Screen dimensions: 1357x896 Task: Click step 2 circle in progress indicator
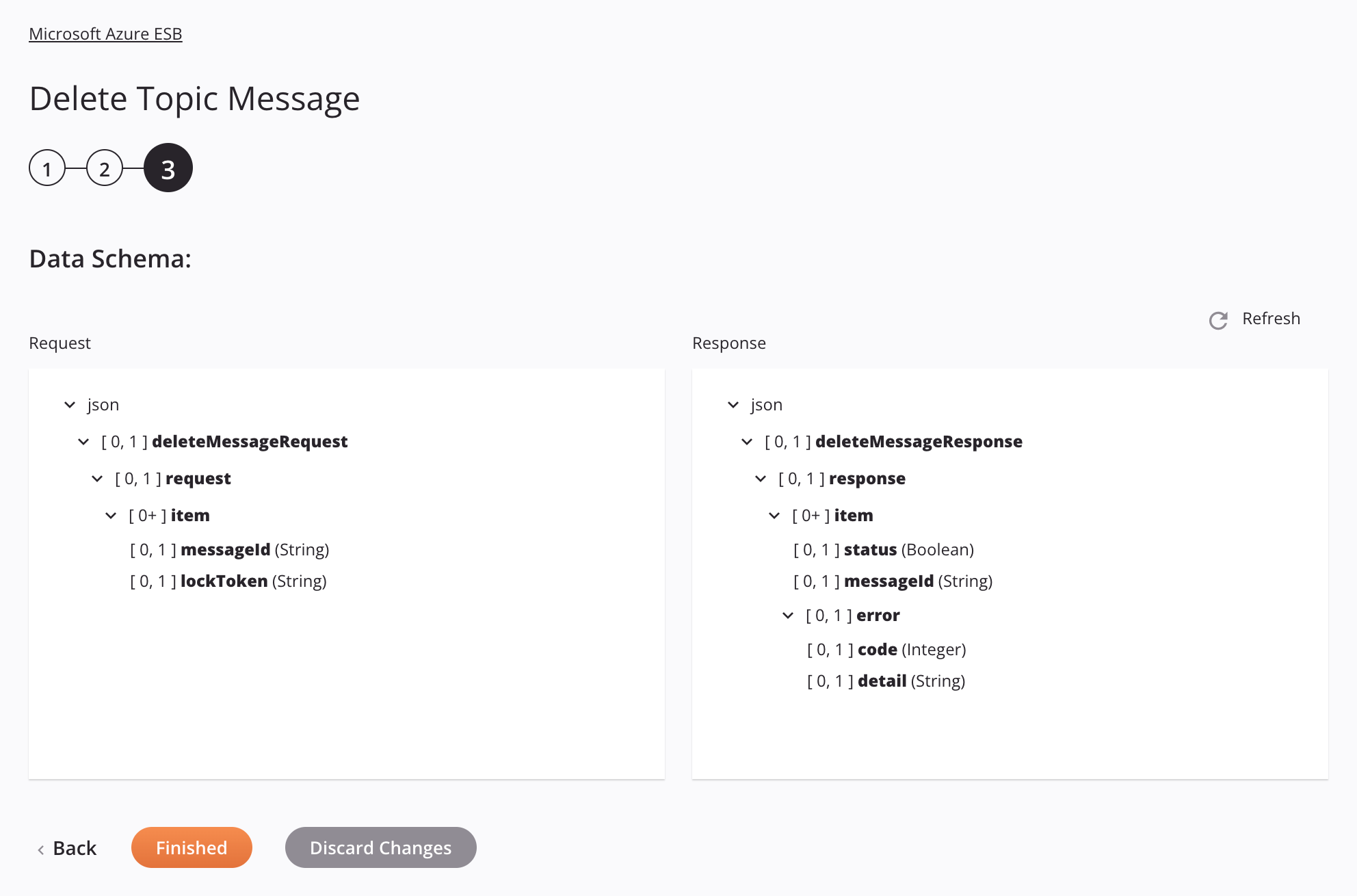[x=106, y=167]
